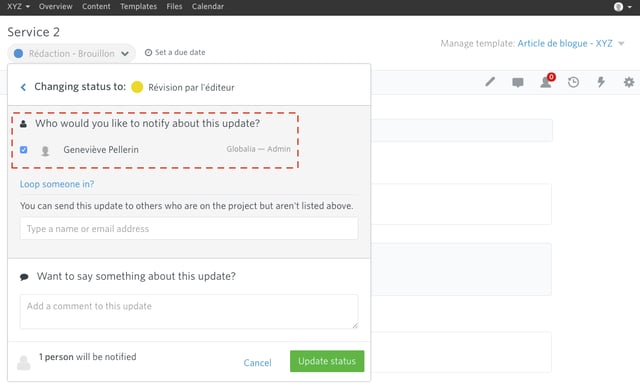Open the Overview menu item

pos(56,7)
